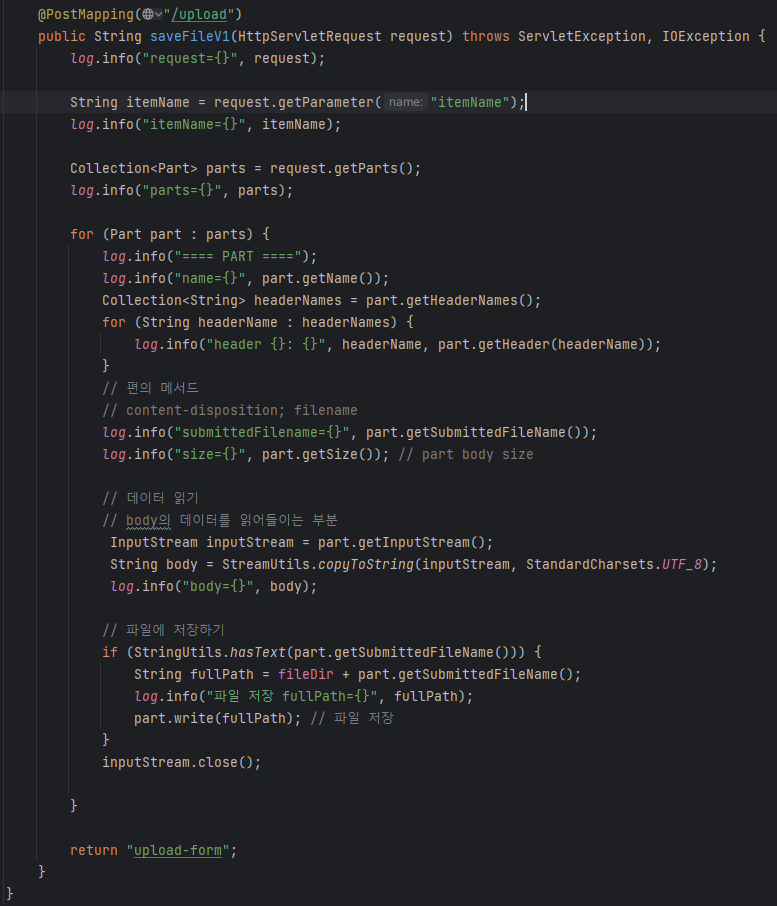Click the HttpServletRequest parameter type

coord(310,36)
